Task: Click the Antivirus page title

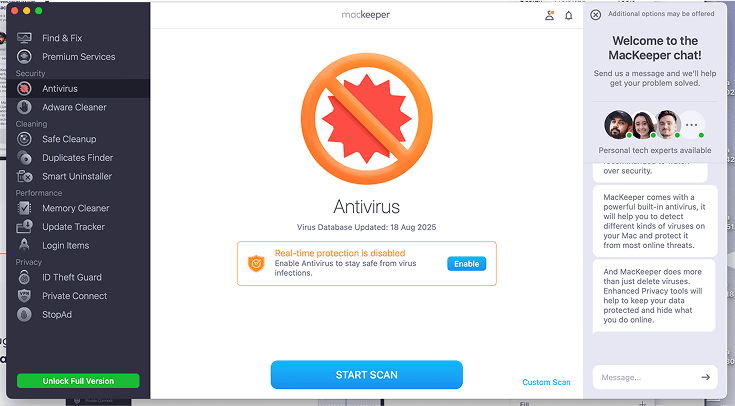Action: (x=367, y=206)
